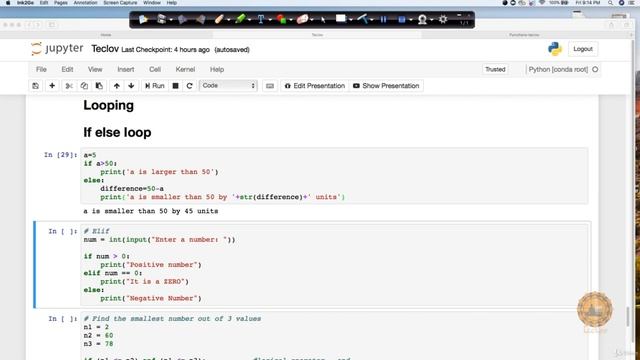Image resolution: width=640 pixels, height=360 pixels.
Task: Restart the kernel circular arrow icon
Action: (189, 86)
